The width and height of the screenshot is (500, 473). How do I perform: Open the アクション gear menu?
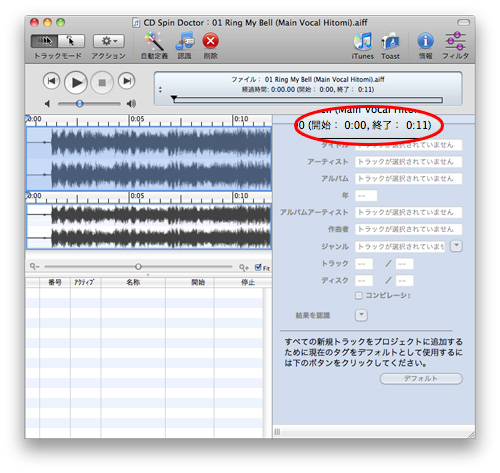[109, 41]
